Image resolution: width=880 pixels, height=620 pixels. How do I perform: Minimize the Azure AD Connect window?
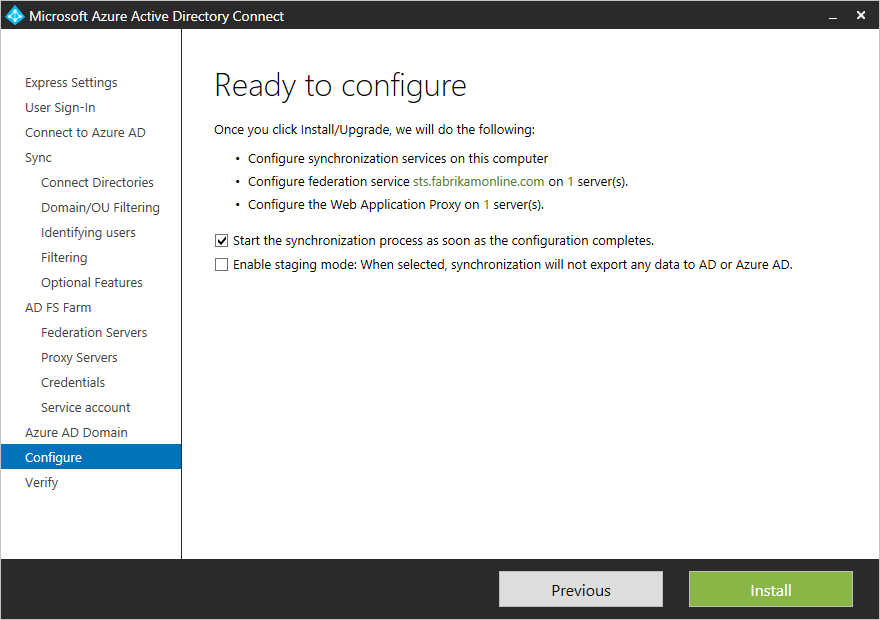click(833, 16)
